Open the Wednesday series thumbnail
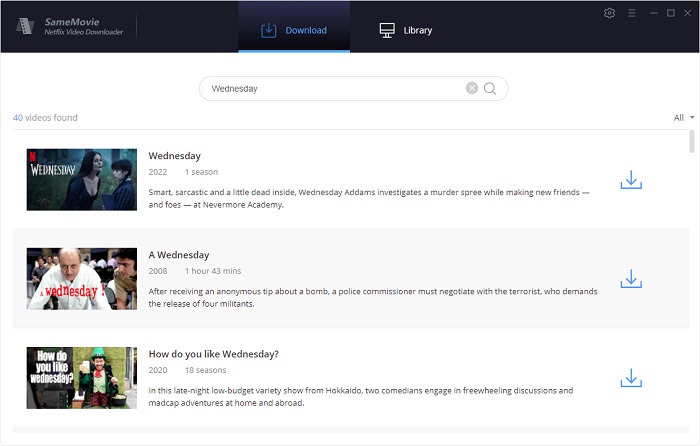 pyautogui.click(x=82, y=180)
